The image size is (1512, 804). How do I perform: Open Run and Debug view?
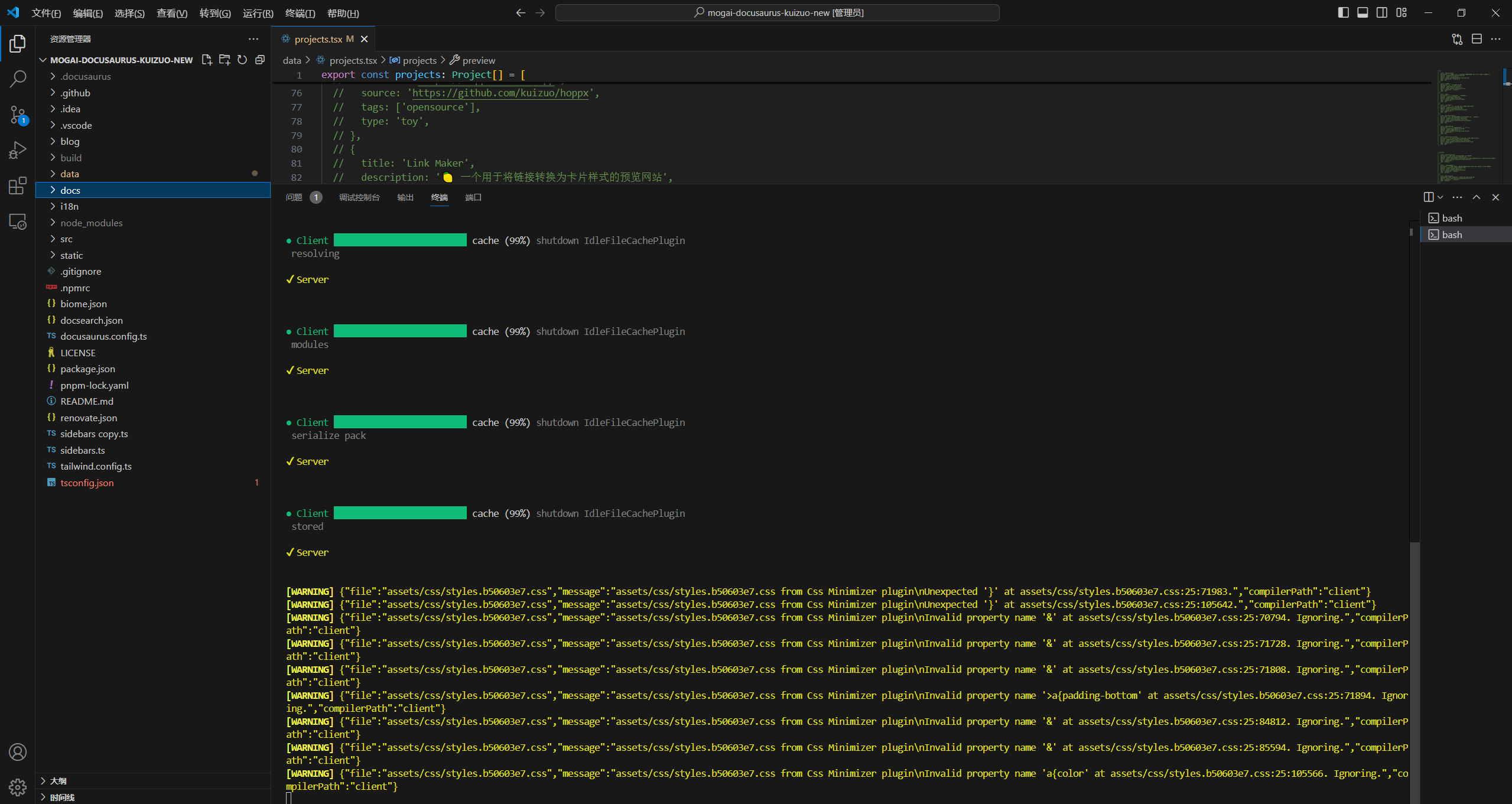18,150
